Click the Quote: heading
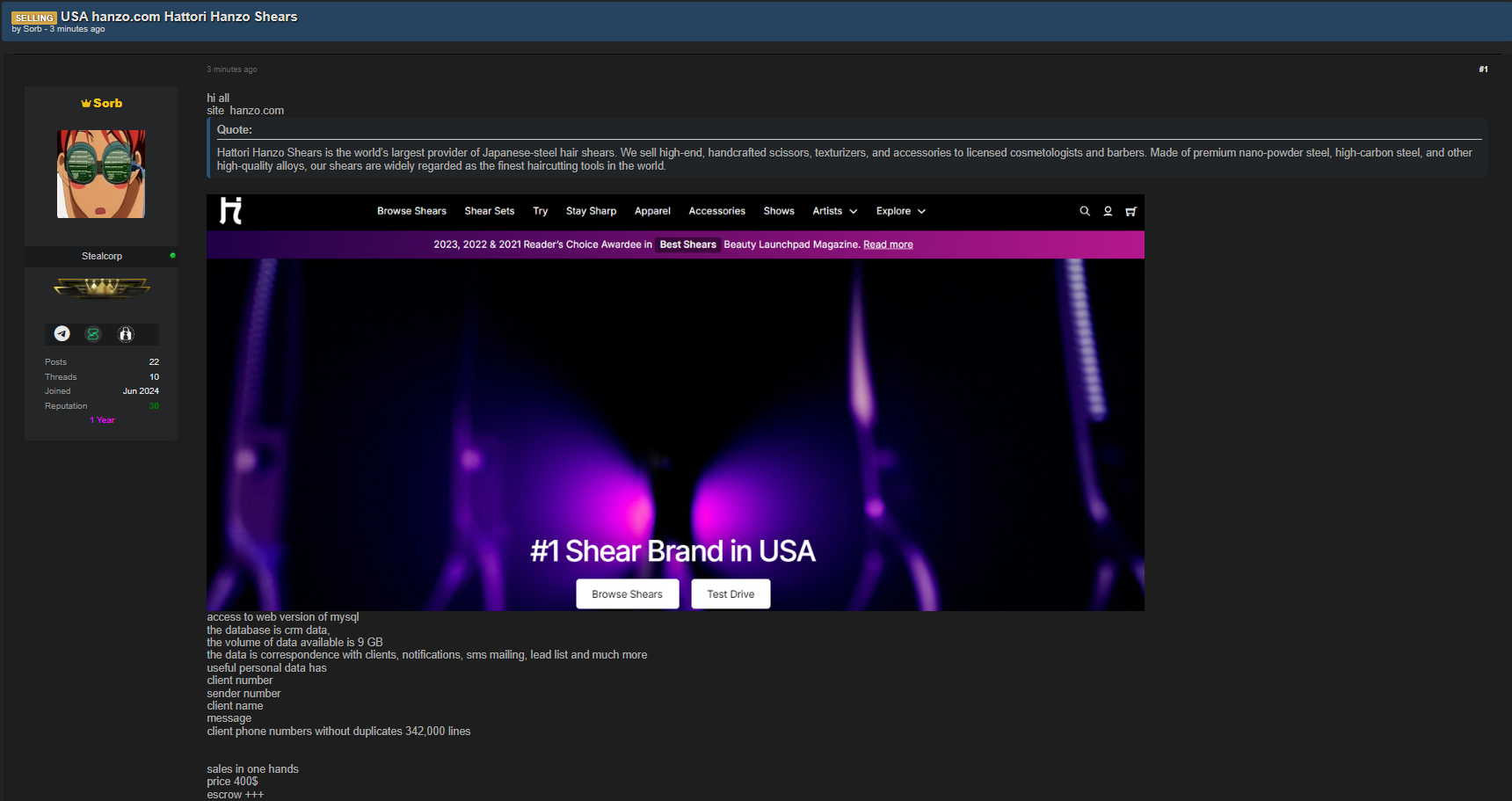This screenshot has width=1512, height=801. [x=235, y=129]
